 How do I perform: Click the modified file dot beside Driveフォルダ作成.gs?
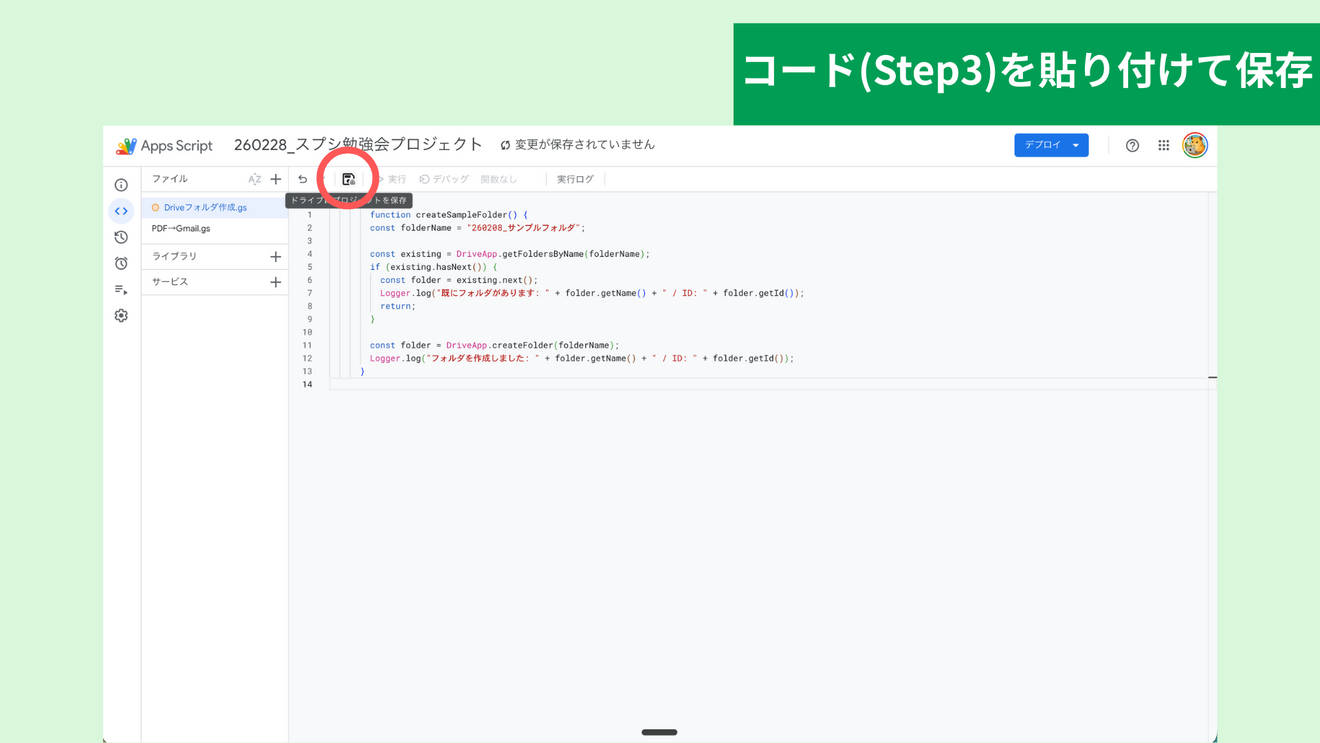[x=155, y=208]
